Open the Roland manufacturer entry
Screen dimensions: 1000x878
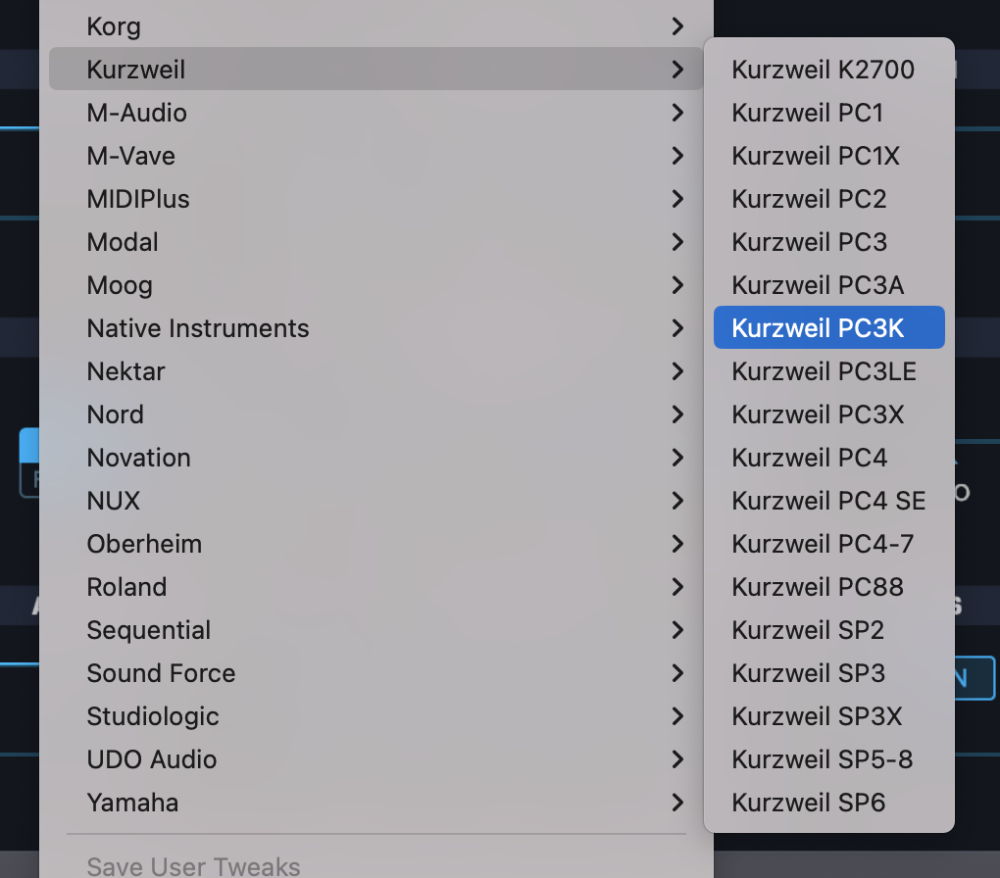pos(127,587)
